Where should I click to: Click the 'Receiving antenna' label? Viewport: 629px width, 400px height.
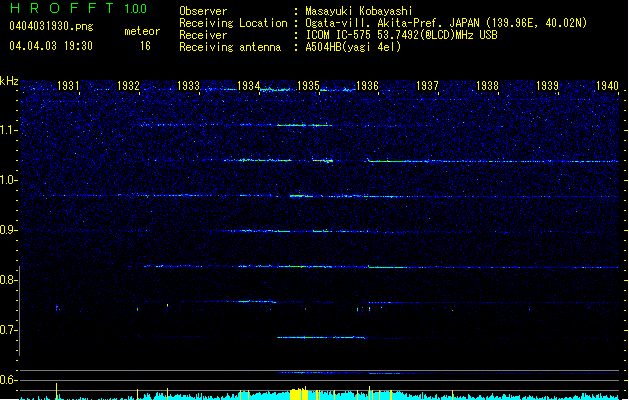pos(230,47)
